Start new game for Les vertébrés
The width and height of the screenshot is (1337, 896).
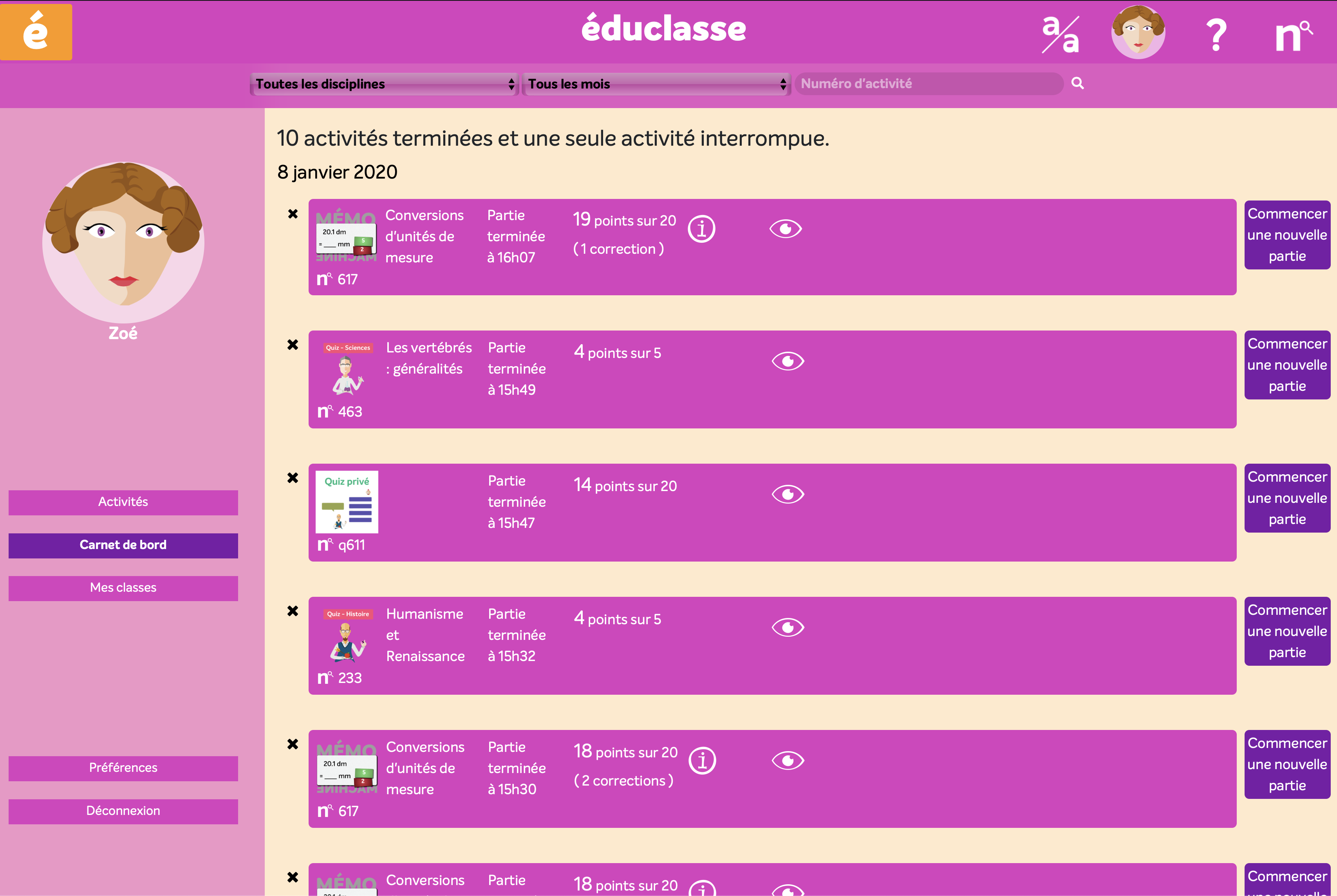[1287, 365]
